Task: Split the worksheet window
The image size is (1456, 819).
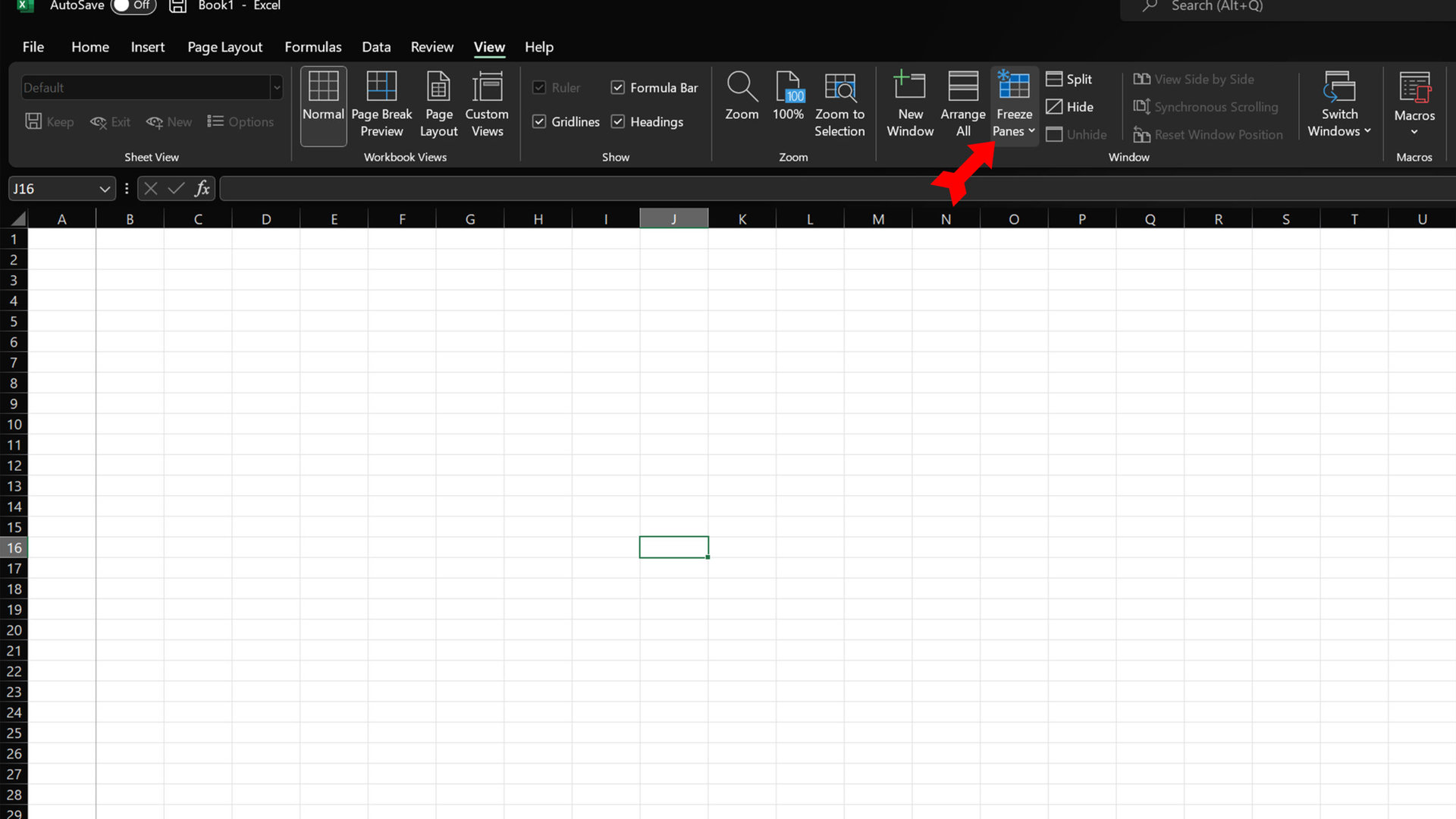Action: tap(1069, 79)
